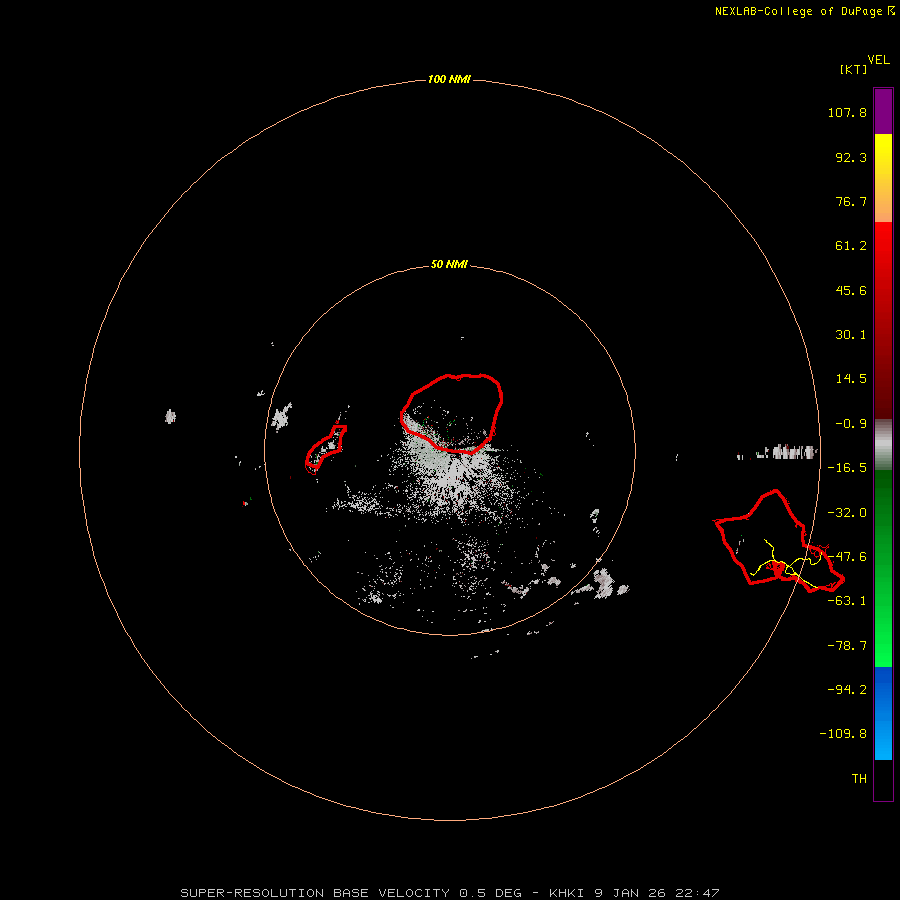
Task: Pick the green segment of the color bar
Action: click(883, 568)
